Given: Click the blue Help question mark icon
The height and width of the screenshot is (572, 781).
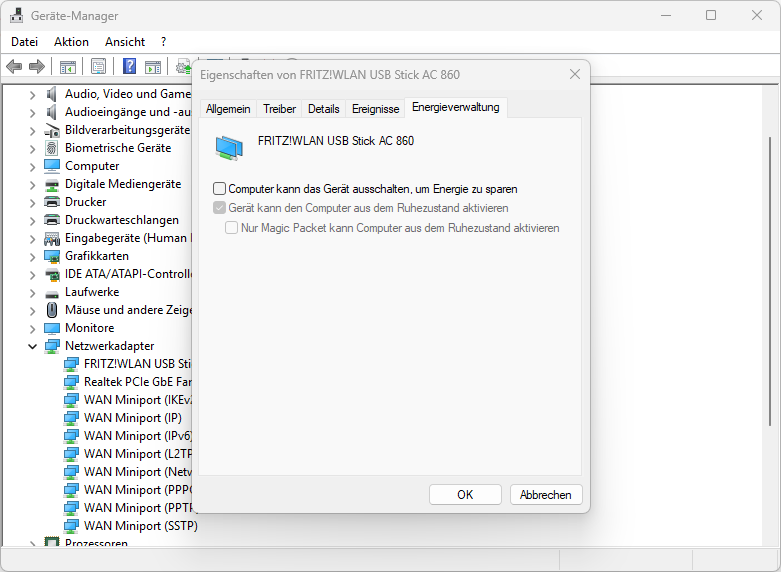Looking at the screenshot, I should point(129,66).
